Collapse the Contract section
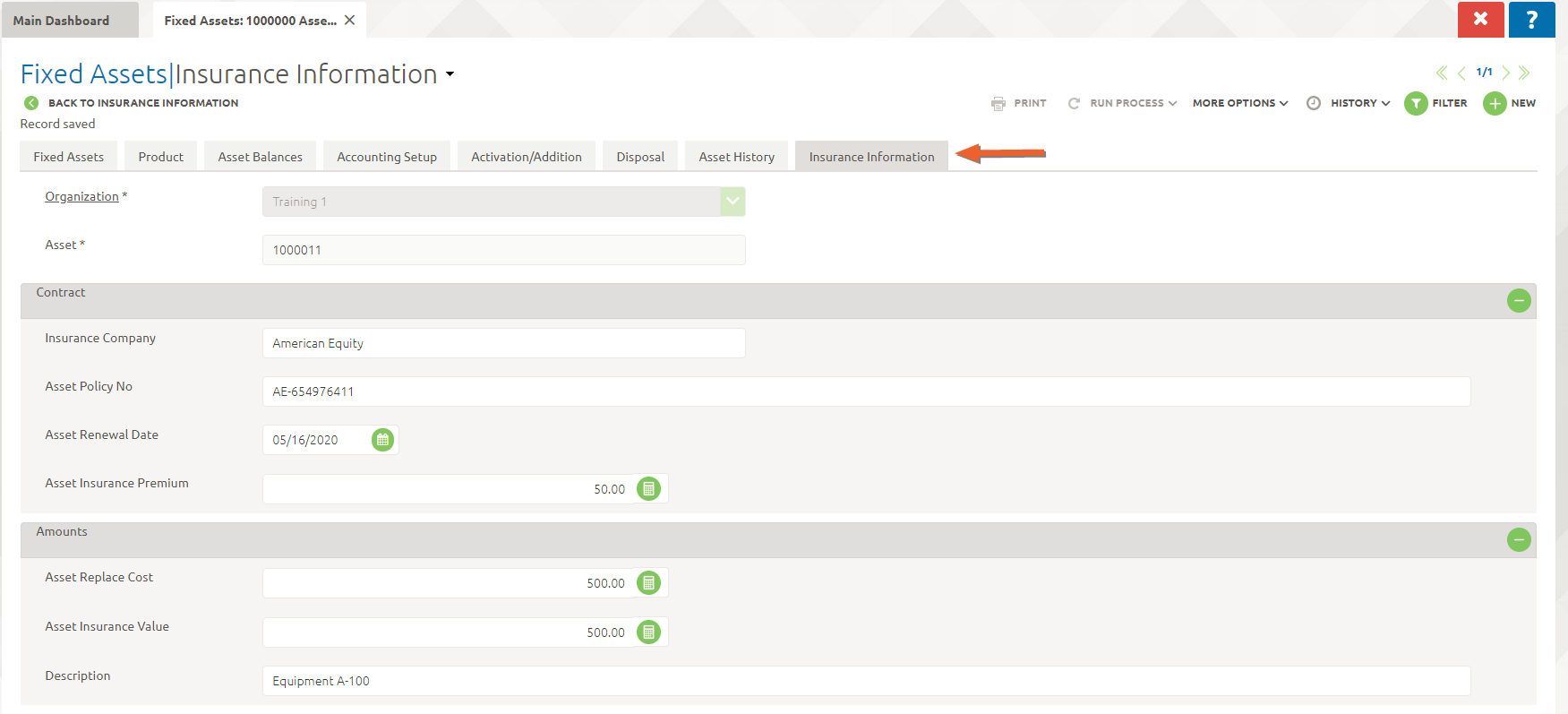This screenshot has height=714, width=1568. pyautogui.click(x=1519, y=301)
